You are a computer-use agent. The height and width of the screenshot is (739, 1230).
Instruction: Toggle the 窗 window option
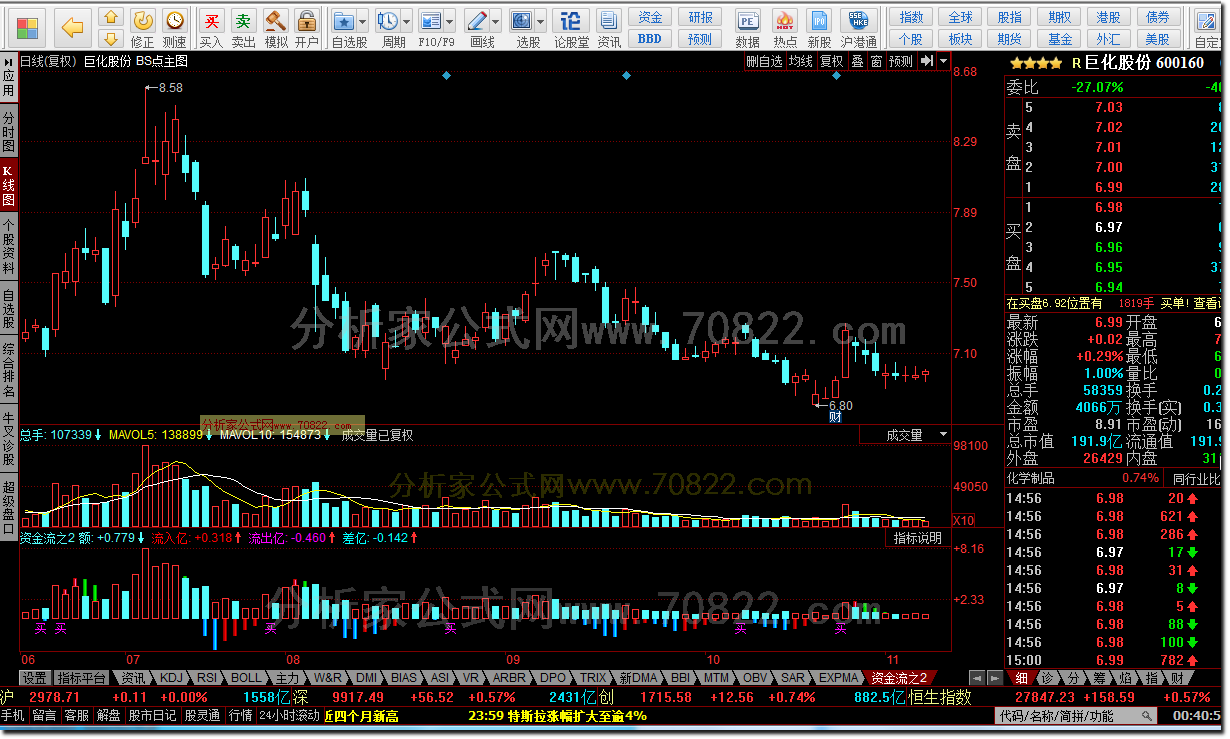click(876, 61)
